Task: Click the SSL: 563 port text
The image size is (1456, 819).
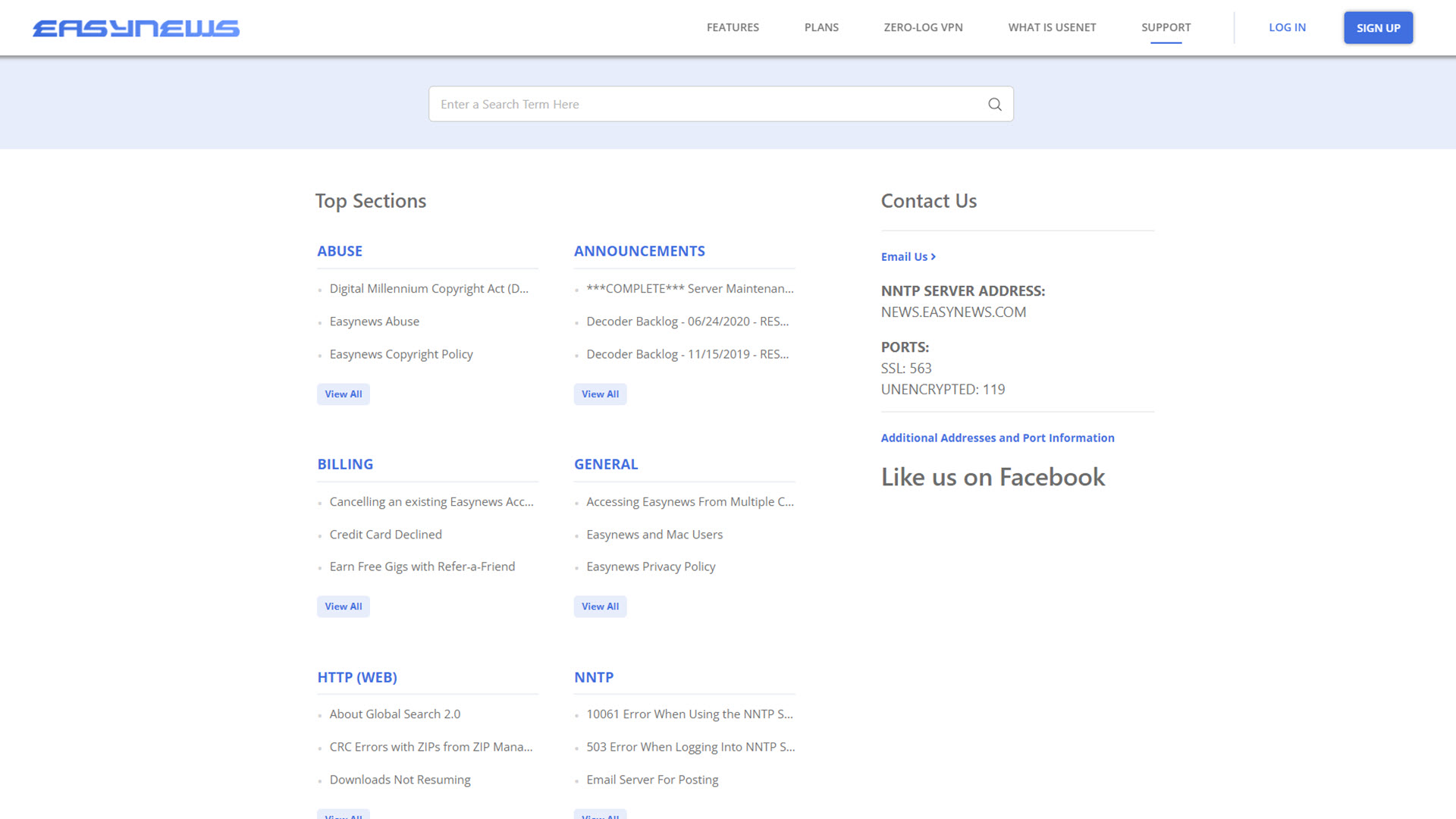Action: click(x=906, y=369)
